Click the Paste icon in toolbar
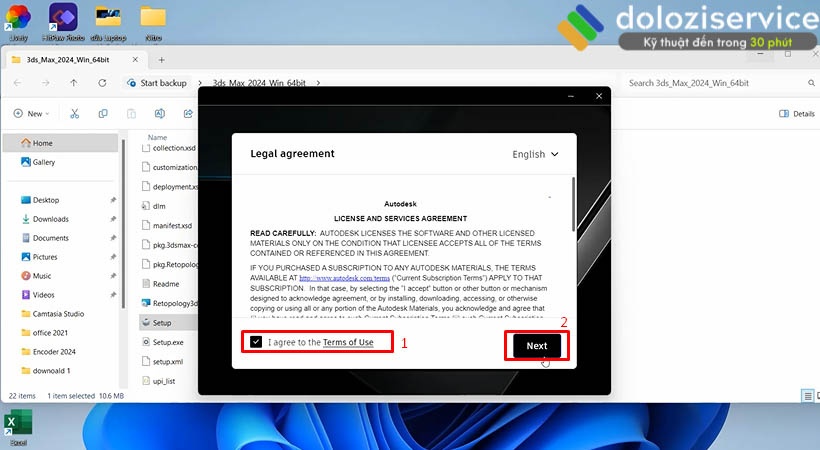 point(131,114)
